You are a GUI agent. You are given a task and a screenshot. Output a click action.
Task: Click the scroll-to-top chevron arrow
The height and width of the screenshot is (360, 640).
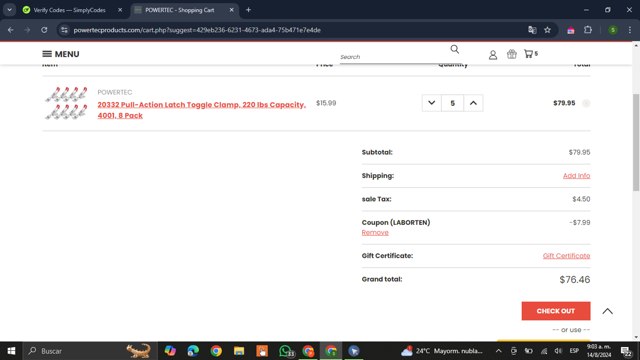[607, 311]
